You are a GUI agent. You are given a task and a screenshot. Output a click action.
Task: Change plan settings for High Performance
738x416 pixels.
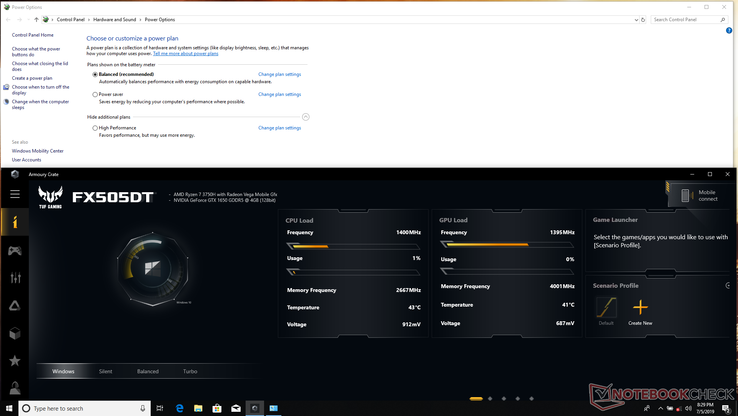pos(280,128)
